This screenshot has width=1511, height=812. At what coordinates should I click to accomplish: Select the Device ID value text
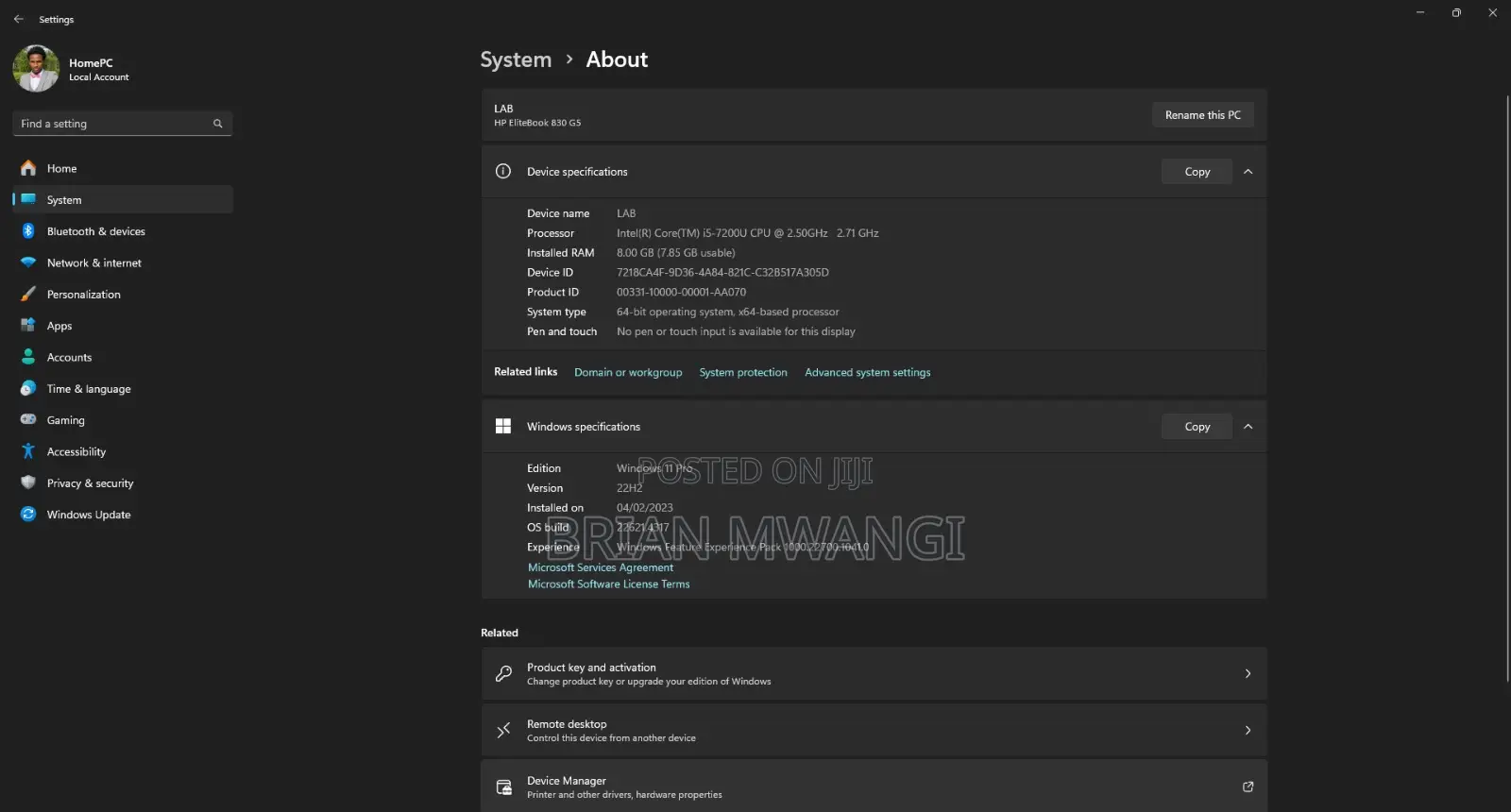tap(722, 273)
